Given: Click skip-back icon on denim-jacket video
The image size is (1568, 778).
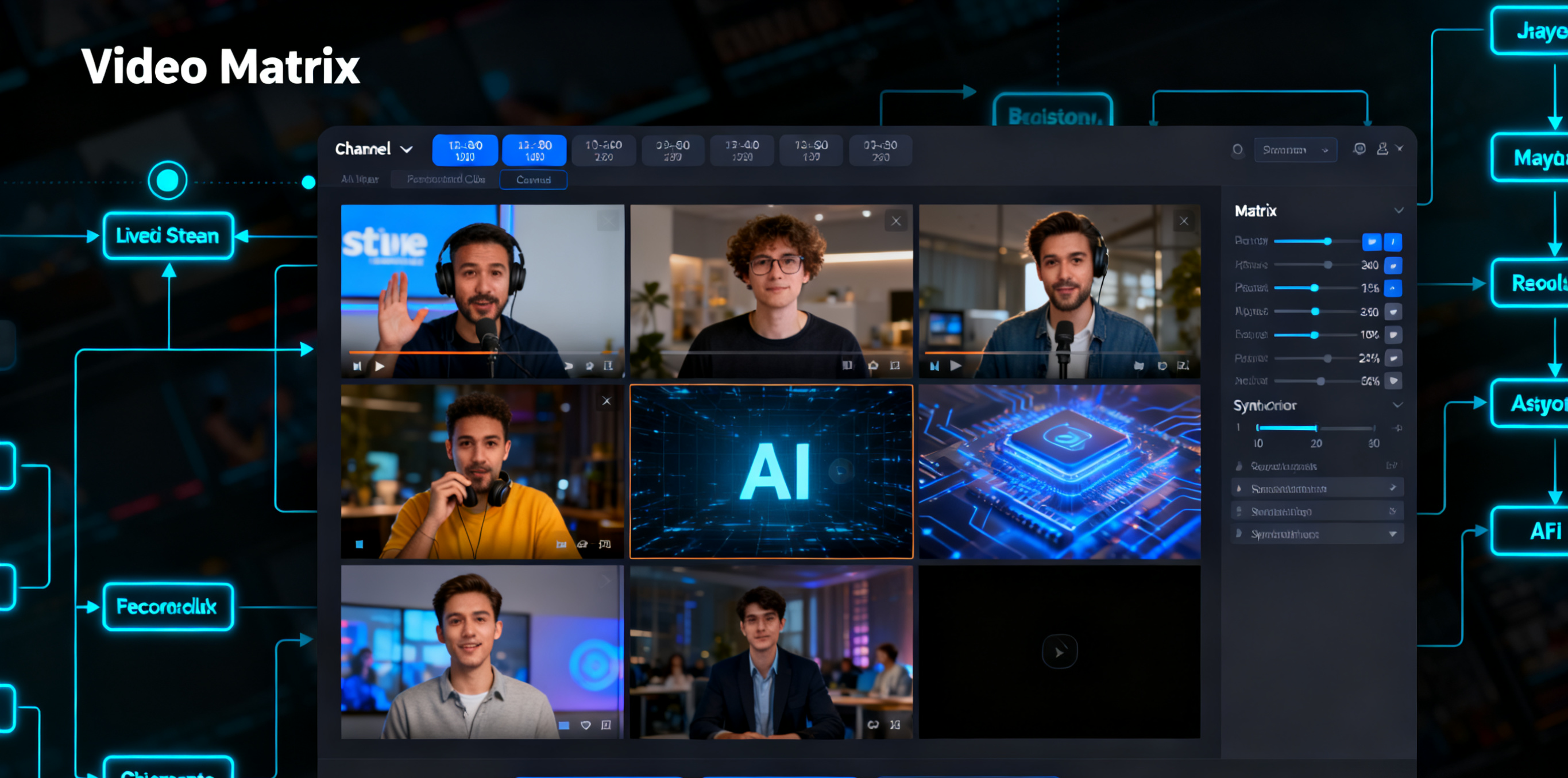Looking at the screenshot, I should [x=934, y=366].
